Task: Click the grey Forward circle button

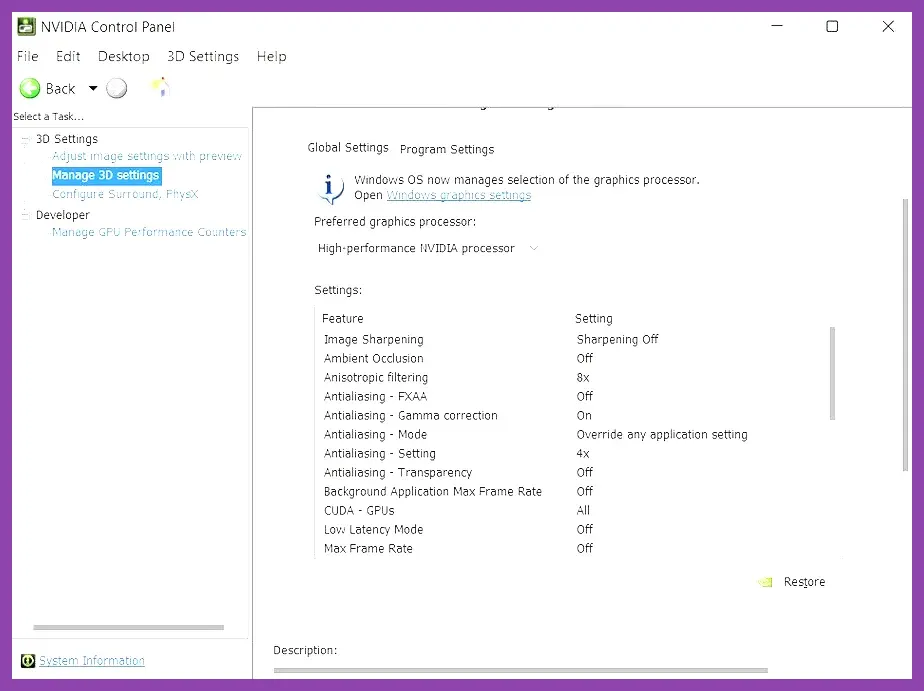Action: click(x=117, y=88)
